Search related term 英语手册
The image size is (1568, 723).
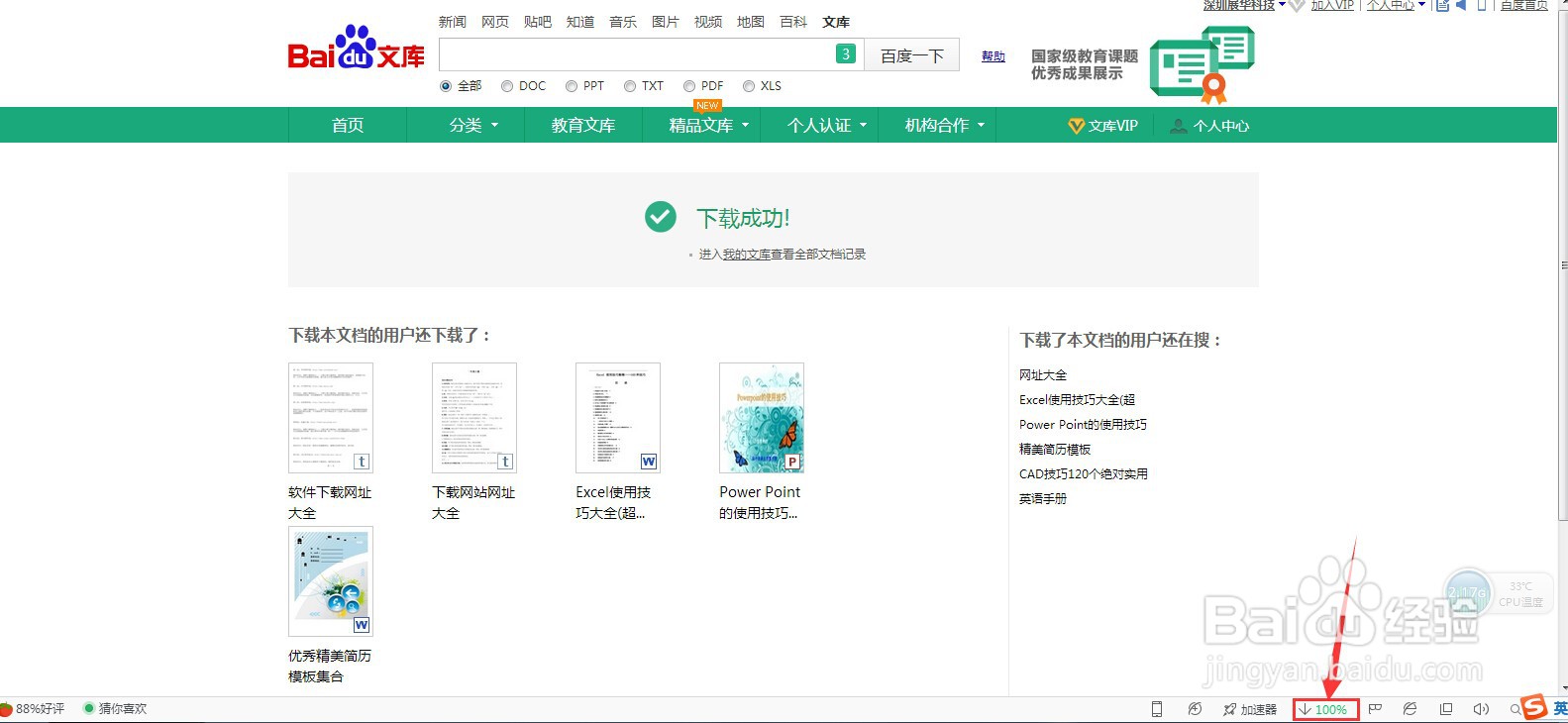pos(1043,499)
